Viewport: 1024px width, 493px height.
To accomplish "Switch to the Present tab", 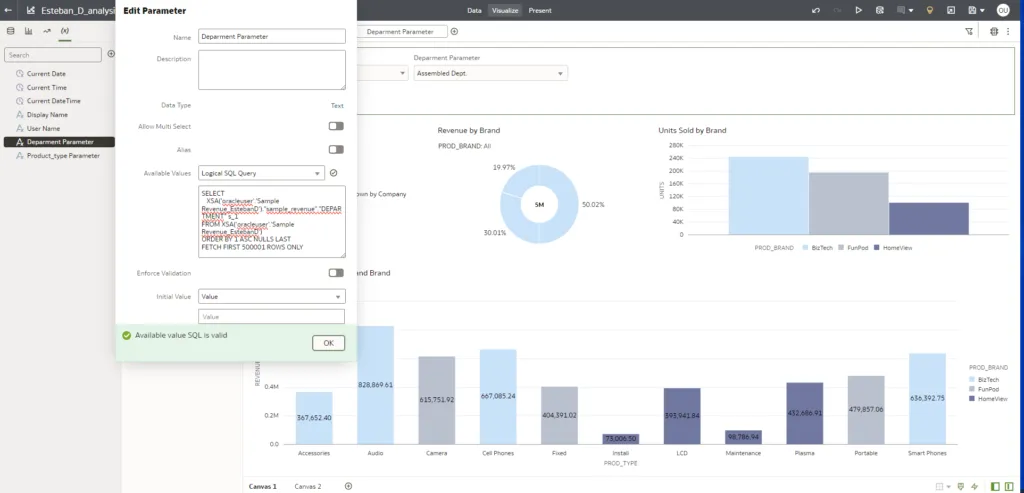I will (x=540, y=10).
